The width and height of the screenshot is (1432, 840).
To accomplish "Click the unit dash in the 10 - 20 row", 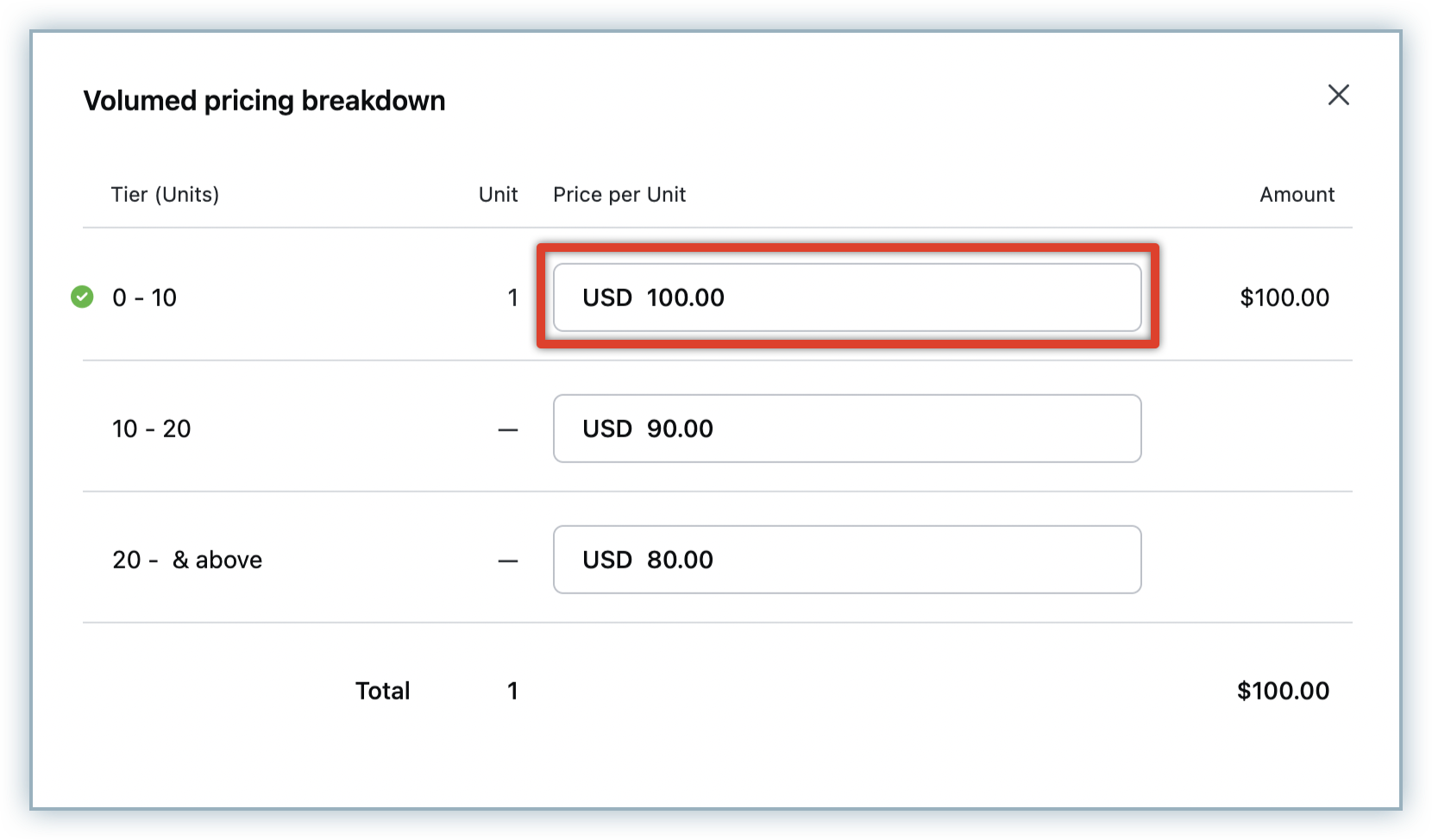I will click(508, 429).
